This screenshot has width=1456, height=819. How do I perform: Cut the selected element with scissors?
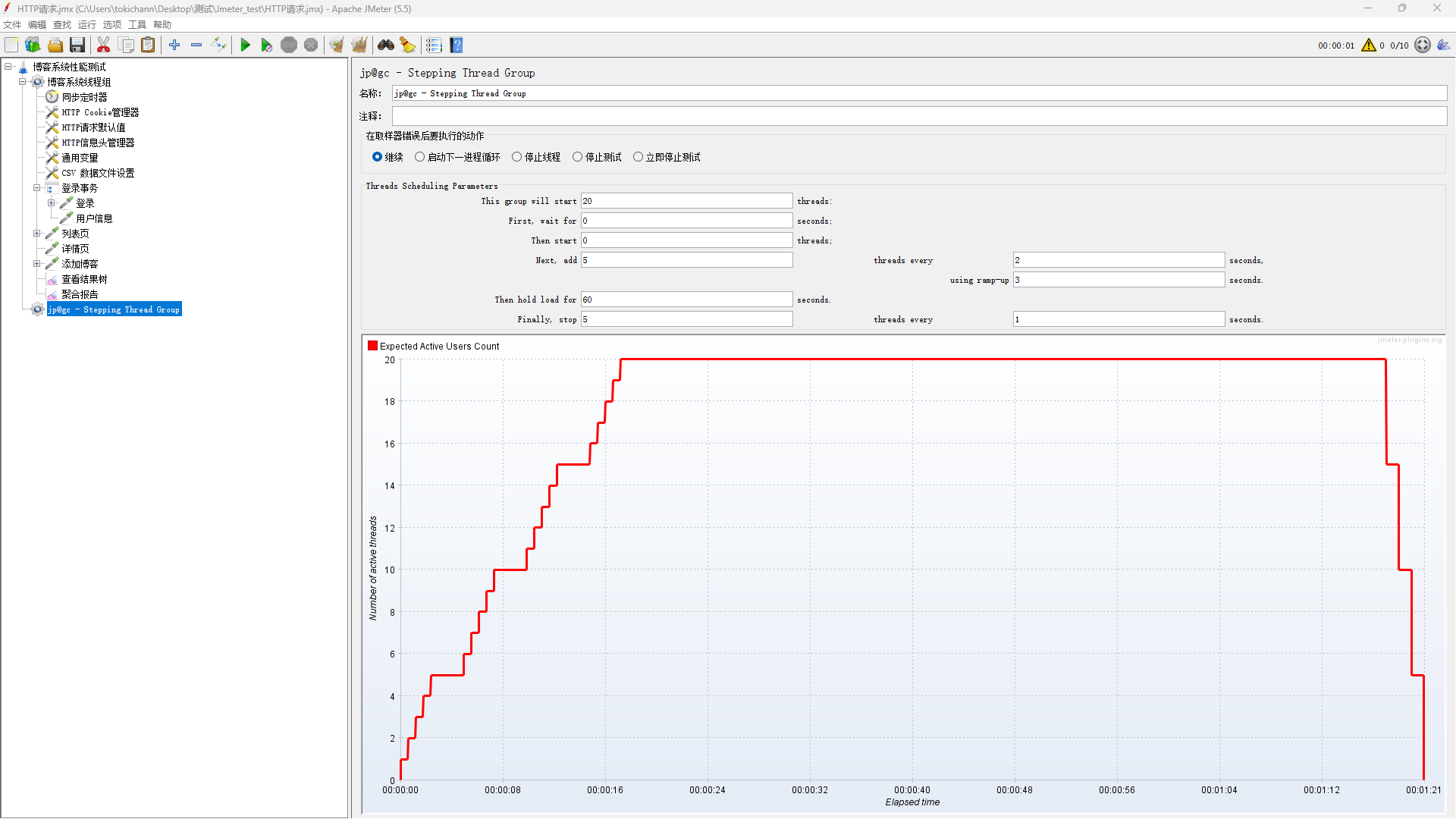click(x=104, y=45)
